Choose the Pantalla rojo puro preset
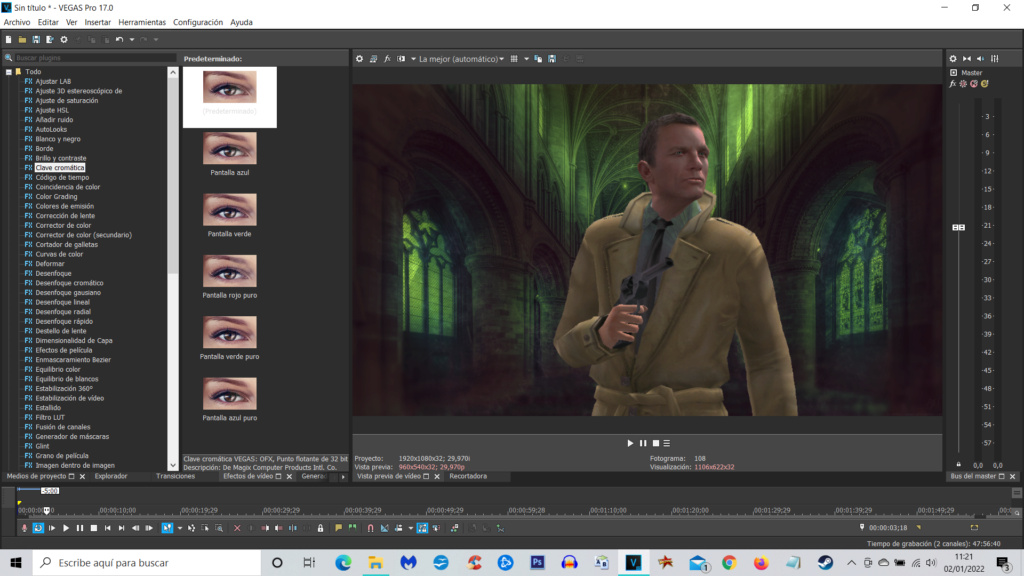This screenshot has height=576, width=1024. click(x=230, y=271)
